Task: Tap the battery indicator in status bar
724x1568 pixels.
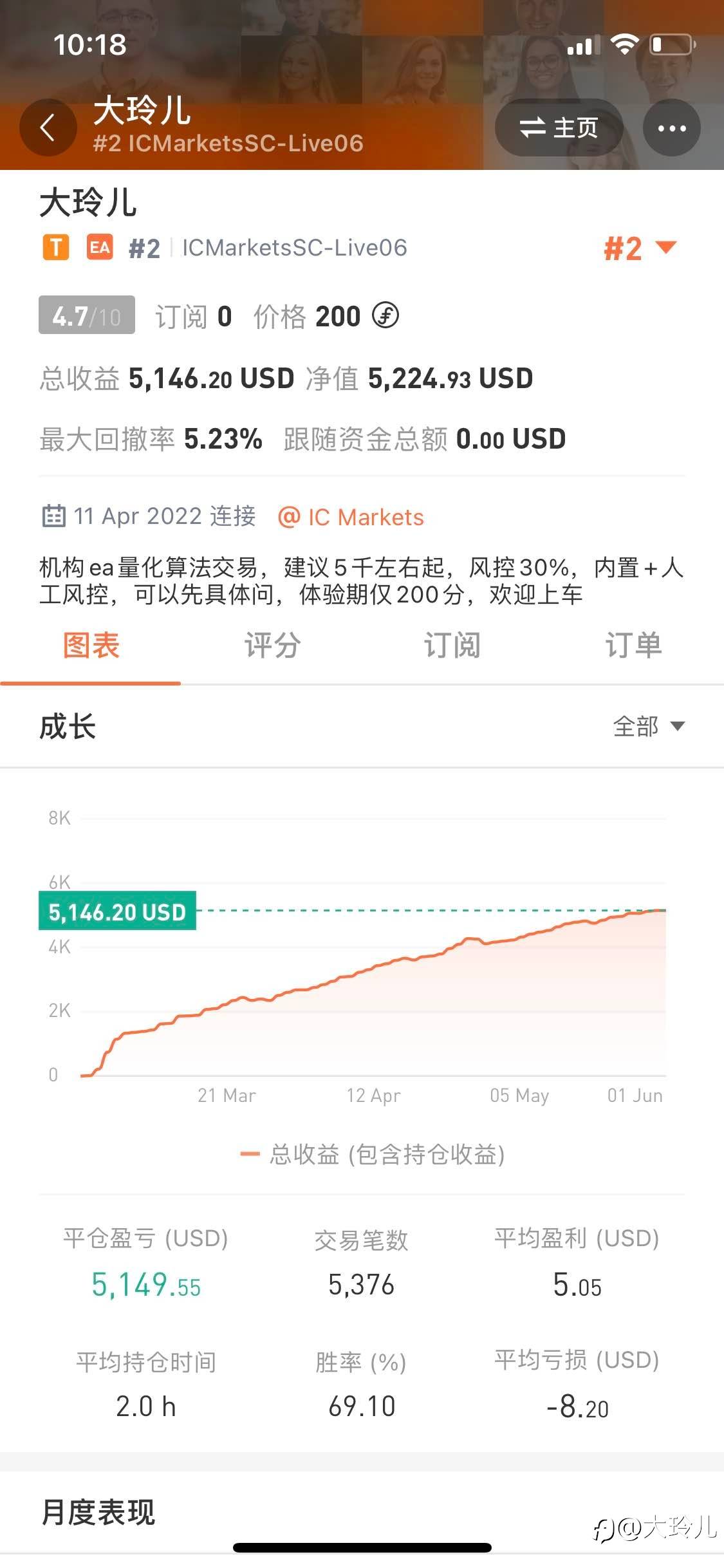Action: pos(673,45)
